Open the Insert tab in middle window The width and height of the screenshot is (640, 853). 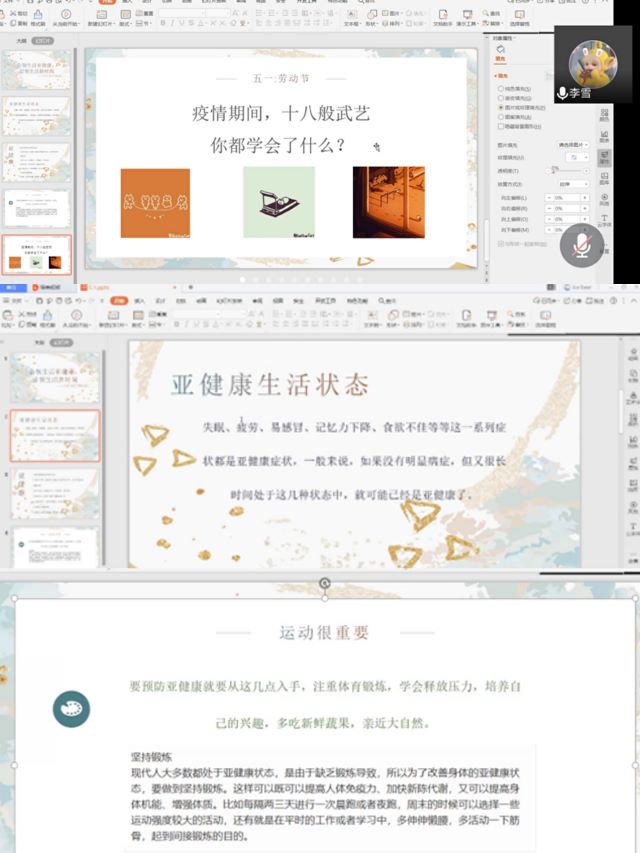tap(140, 300)
